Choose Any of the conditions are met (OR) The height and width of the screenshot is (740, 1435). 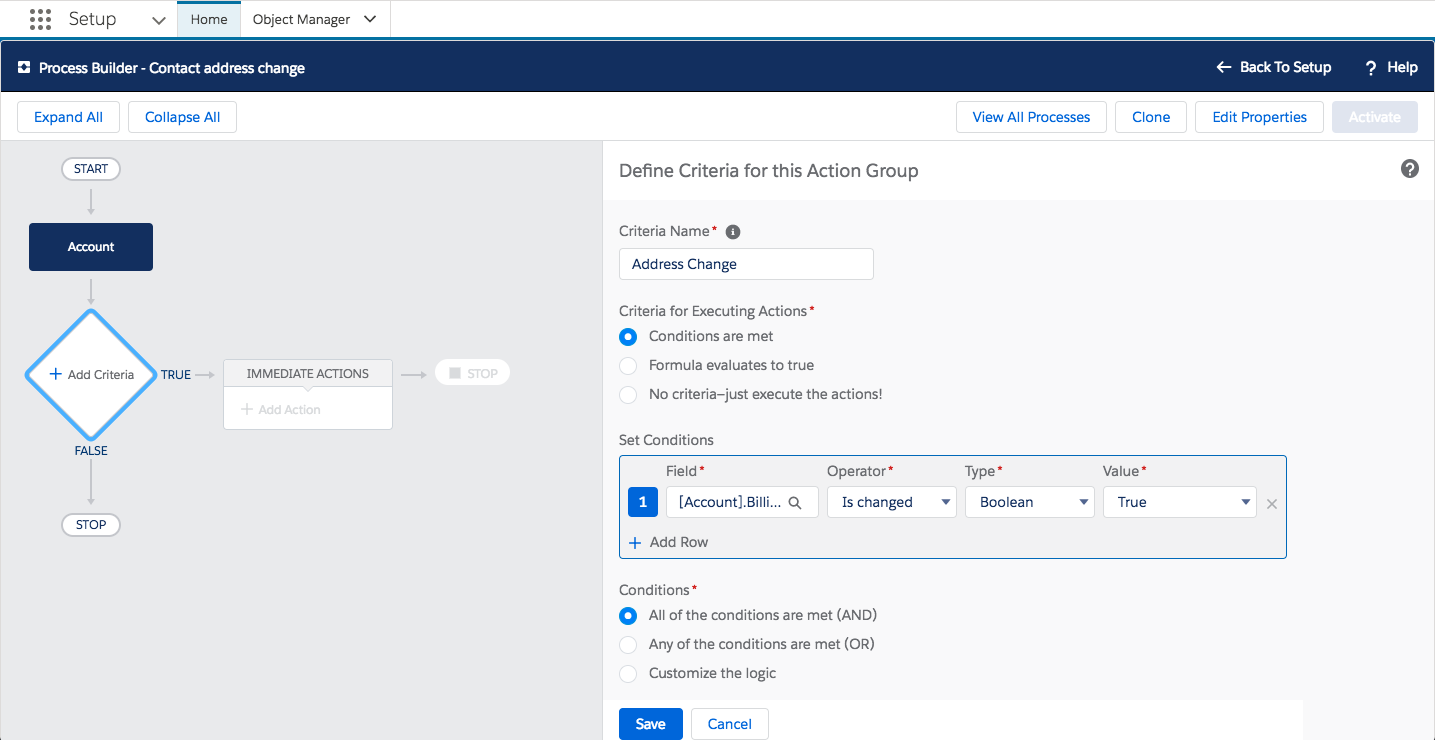628,645
